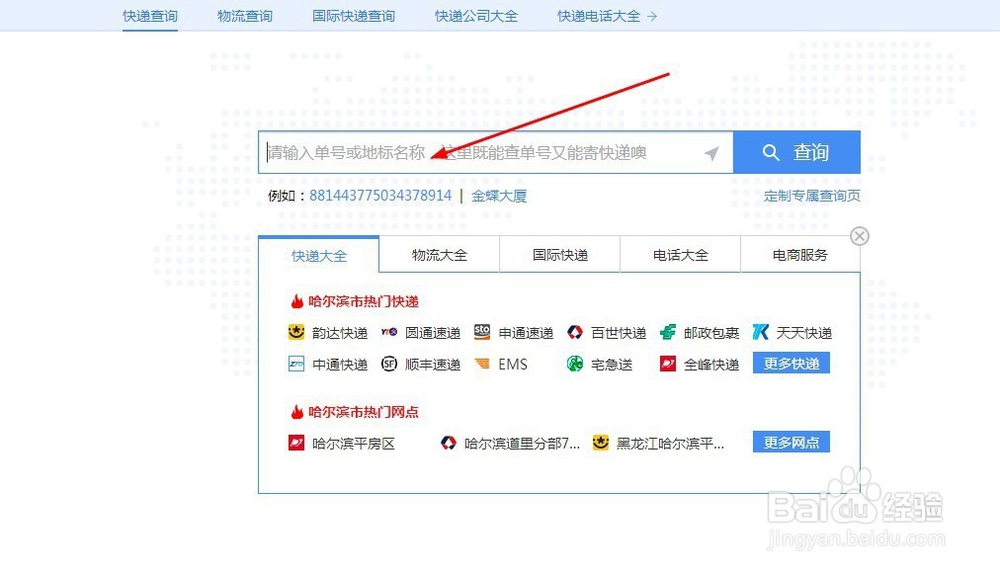Click the 更多快递 button
The image size is (1000, 573).
791,363
